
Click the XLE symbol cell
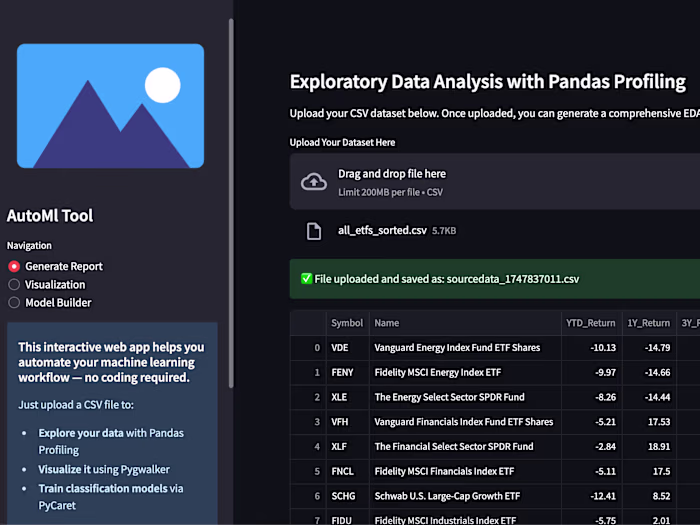[347, 397]
